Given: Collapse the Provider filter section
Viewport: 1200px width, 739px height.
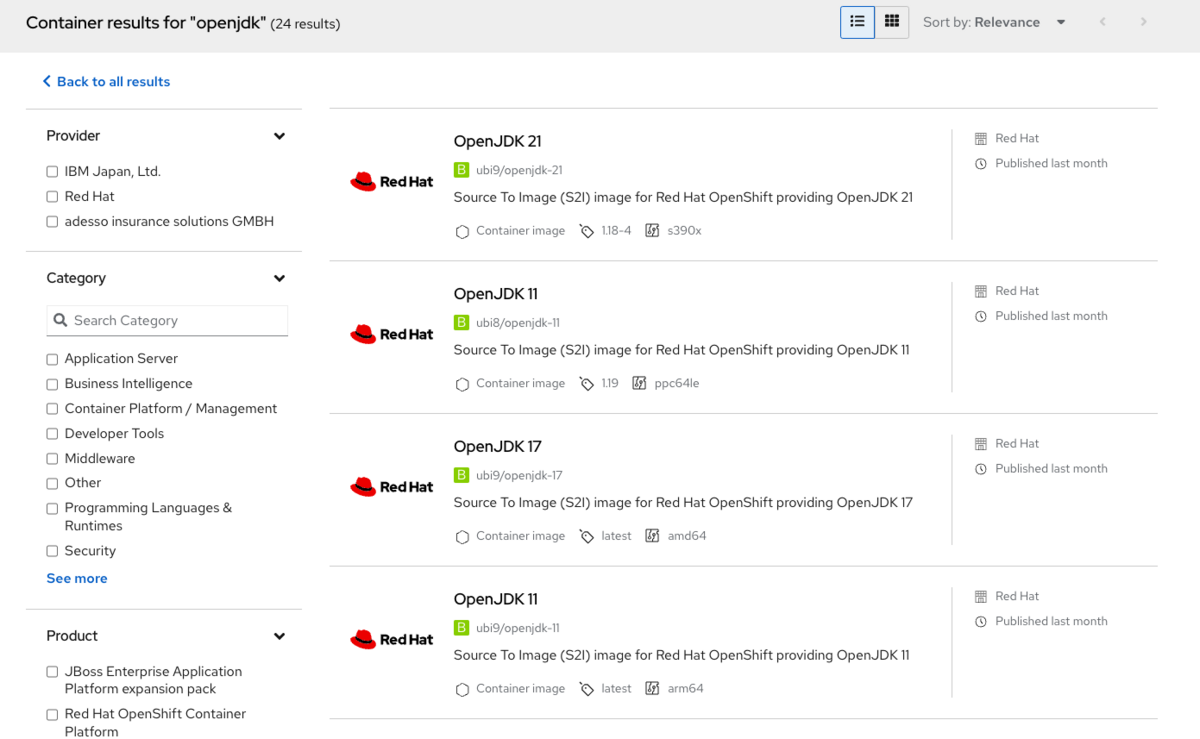Looking at the screenshot, I should (279, 136).
